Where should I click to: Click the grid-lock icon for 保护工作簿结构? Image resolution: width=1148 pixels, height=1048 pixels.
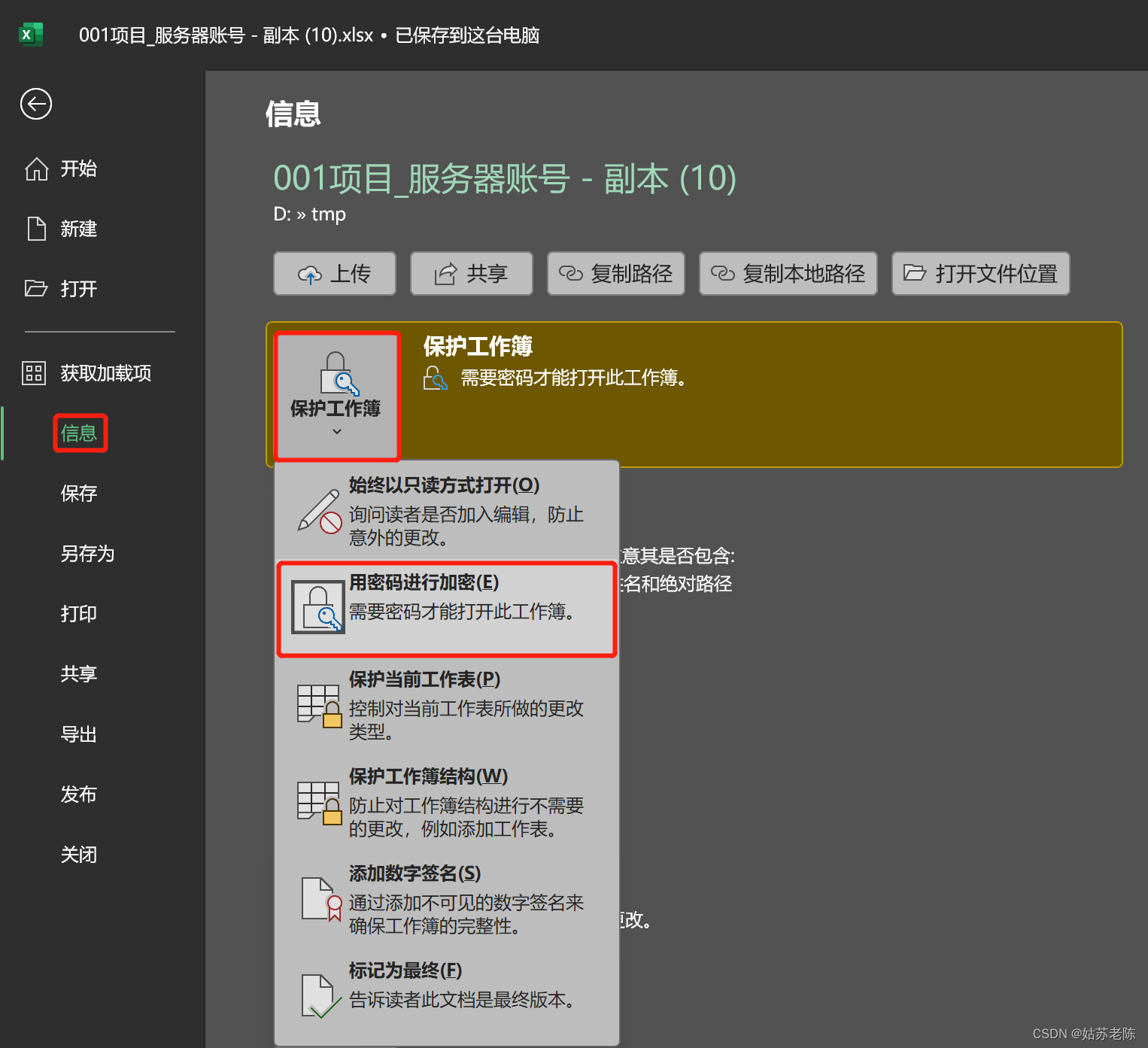coord(320,803)
